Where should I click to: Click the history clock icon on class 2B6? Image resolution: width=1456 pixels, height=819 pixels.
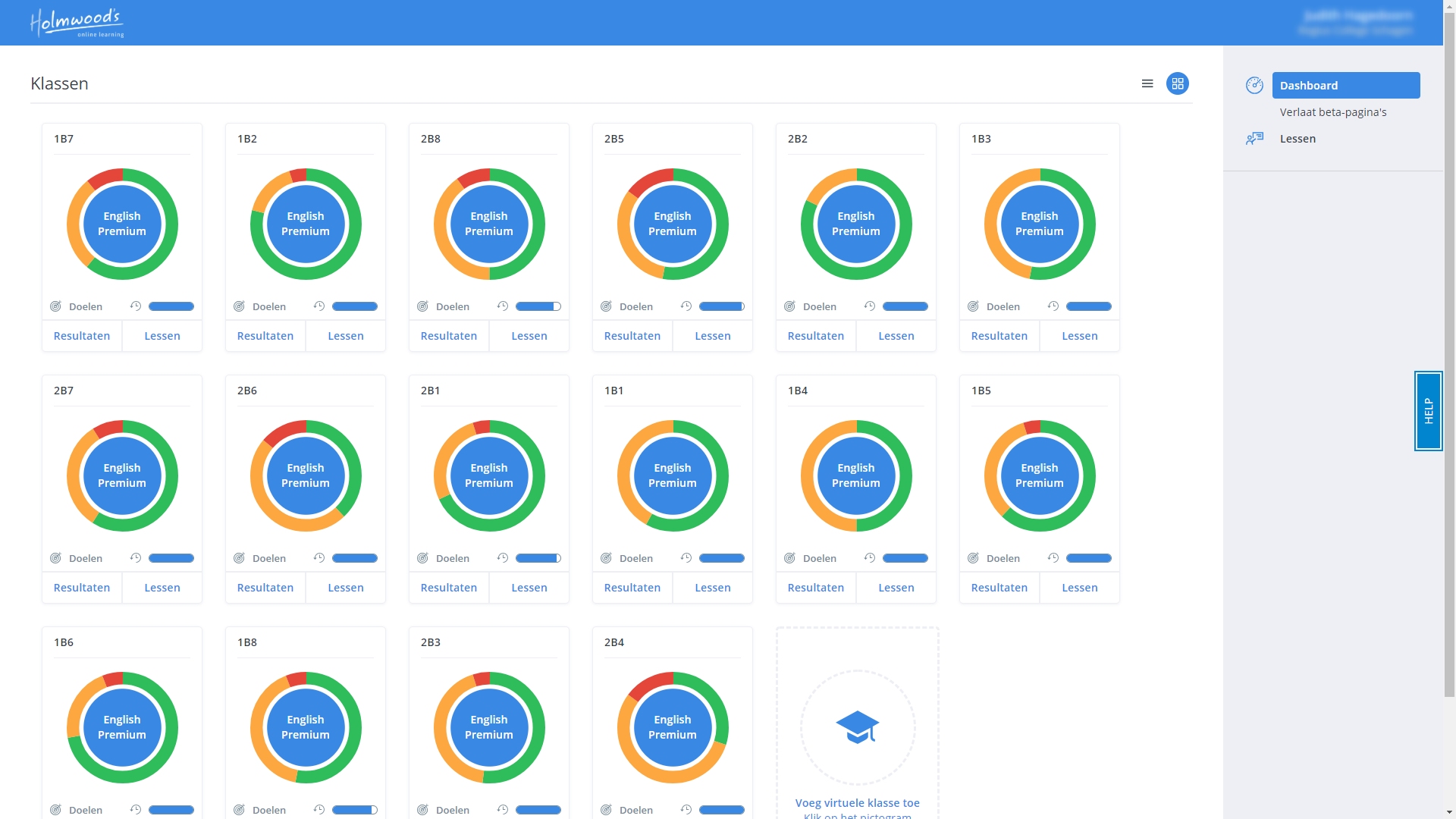coord(319,557)
